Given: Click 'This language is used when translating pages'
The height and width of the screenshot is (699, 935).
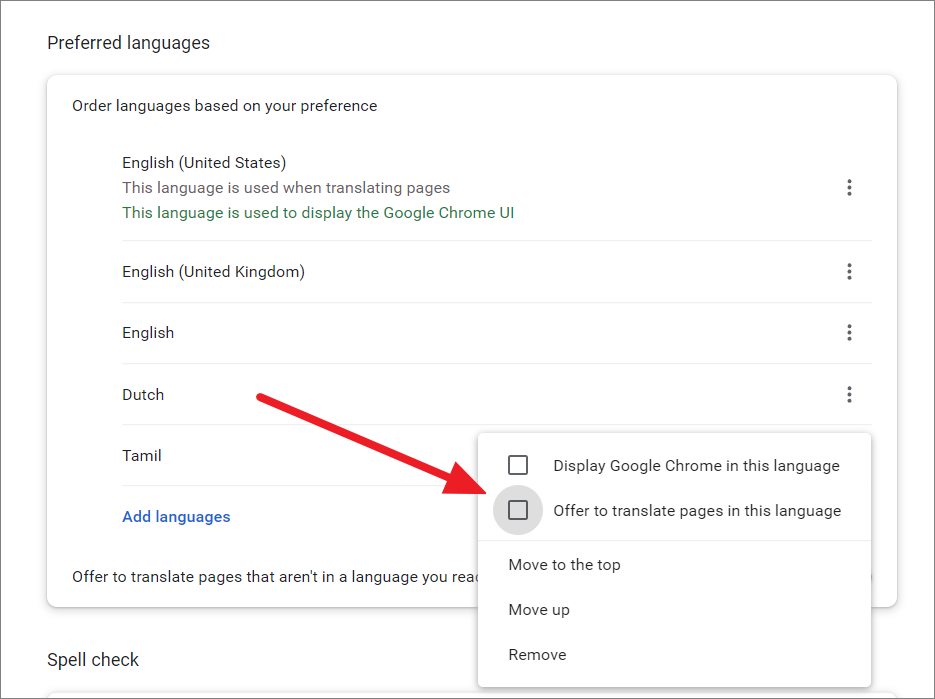Looking at the screenshot, I should pyautogui.click(x=286, y=187).
